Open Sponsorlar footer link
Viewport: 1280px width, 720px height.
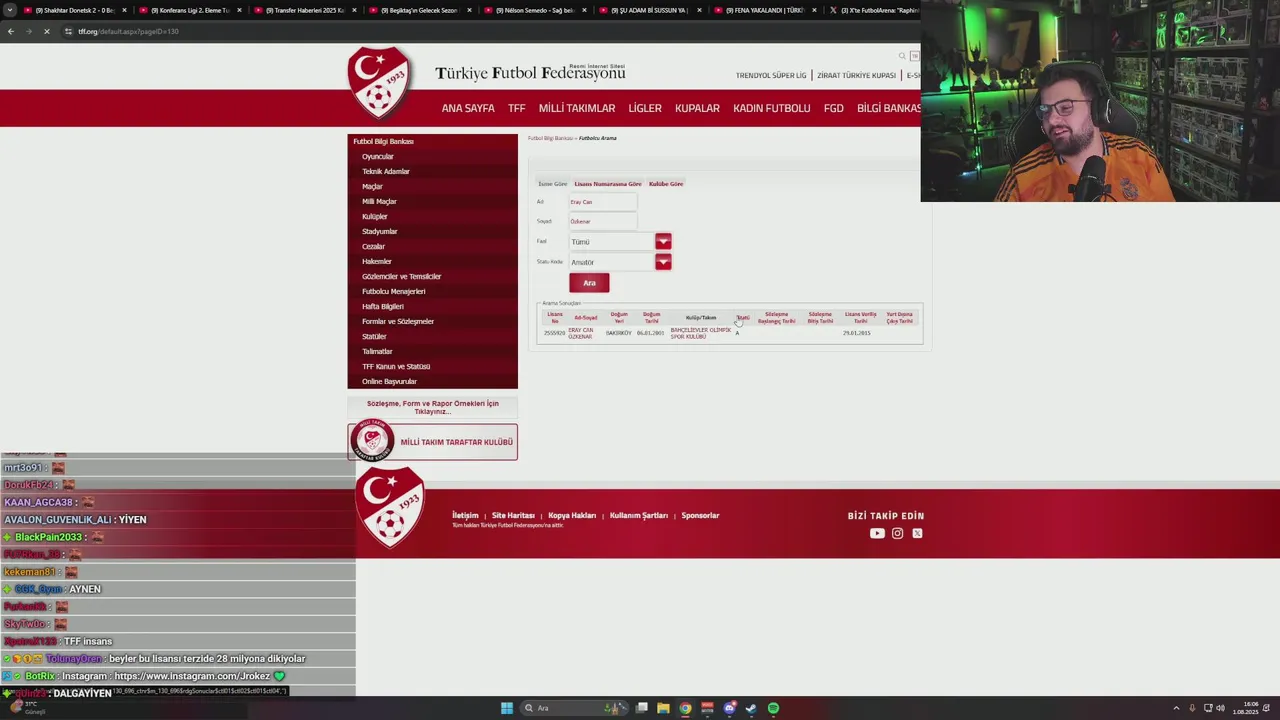point(700,515)
